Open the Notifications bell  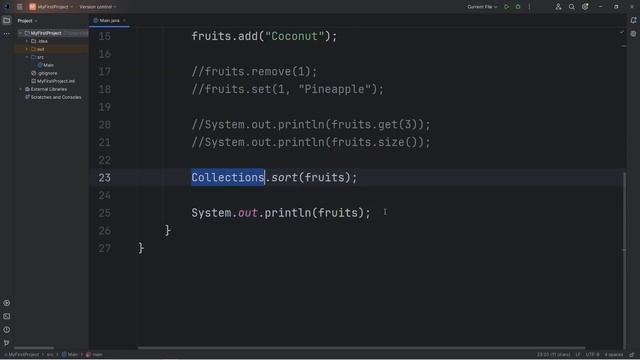[633, 20]
